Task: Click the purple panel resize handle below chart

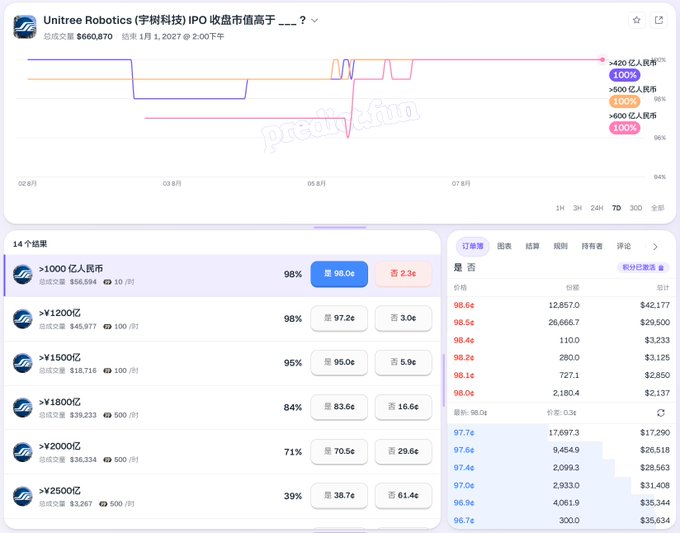Action: [340, 227]
